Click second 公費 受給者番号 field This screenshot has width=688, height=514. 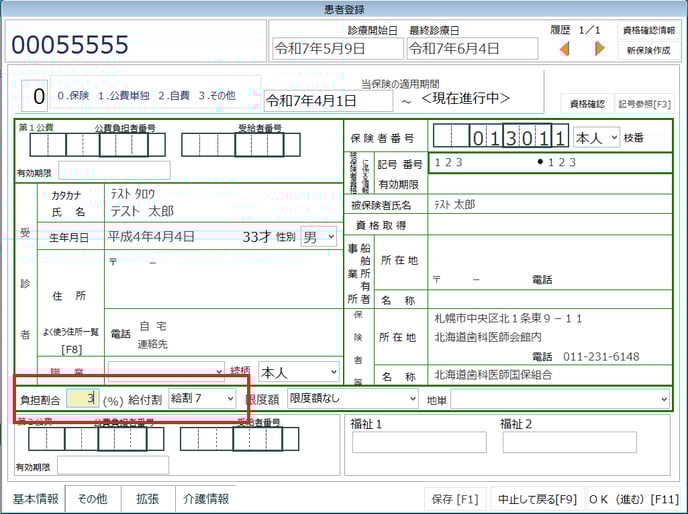pyautogui.click(x=240, y=439)
